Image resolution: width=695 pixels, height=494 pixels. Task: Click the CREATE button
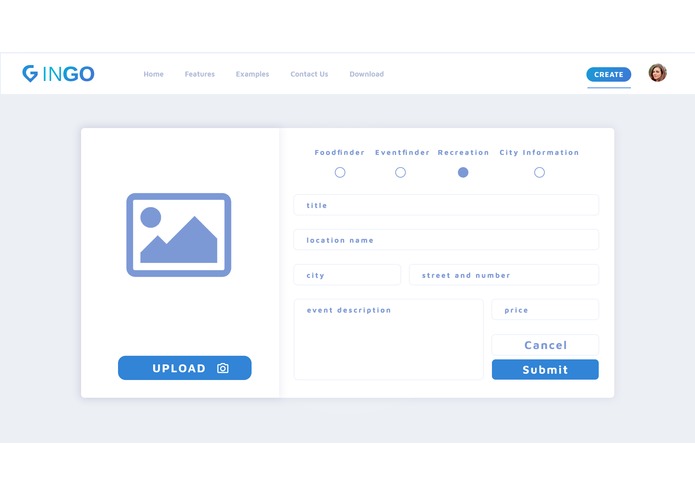pos(609,74)
